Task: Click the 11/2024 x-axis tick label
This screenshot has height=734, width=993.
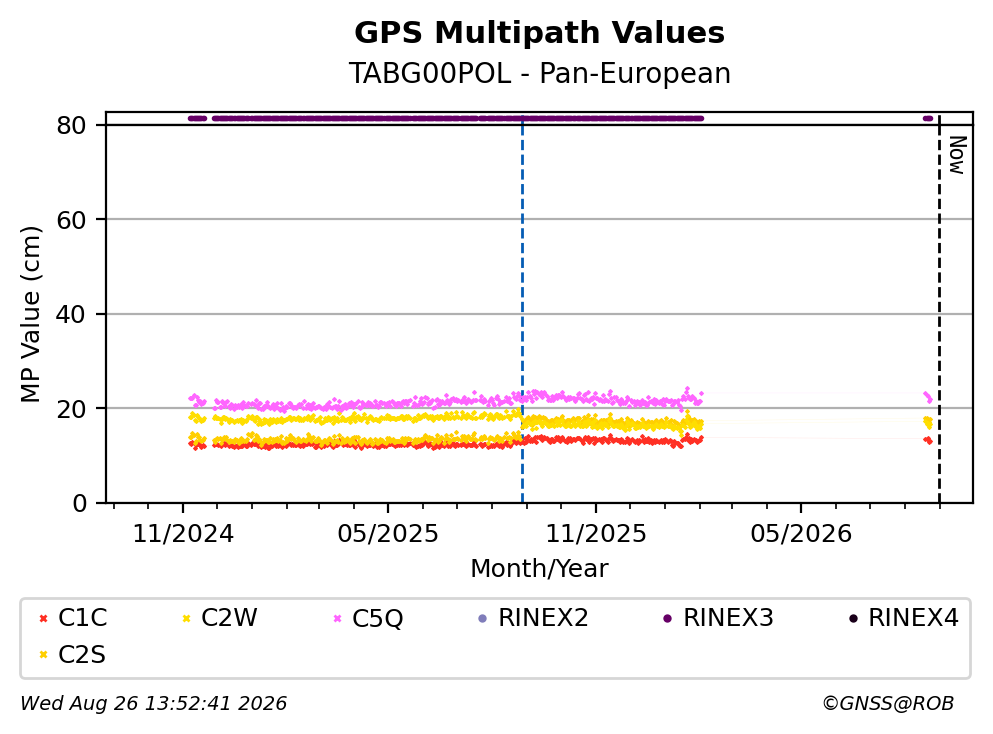Action: [183, 535]
